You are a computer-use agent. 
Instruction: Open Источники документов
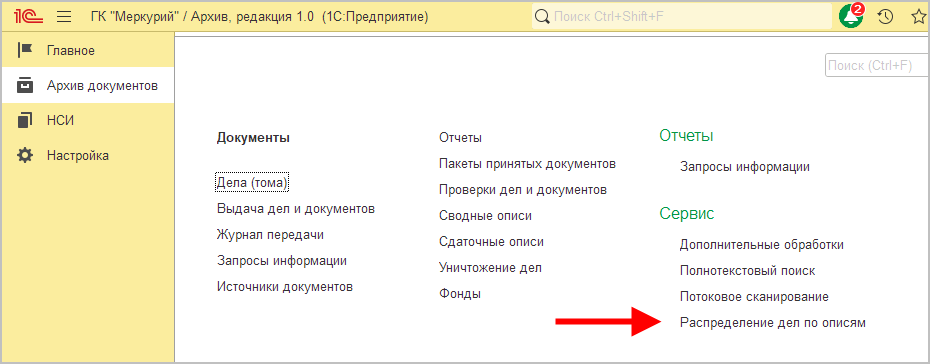pos(285,287)
